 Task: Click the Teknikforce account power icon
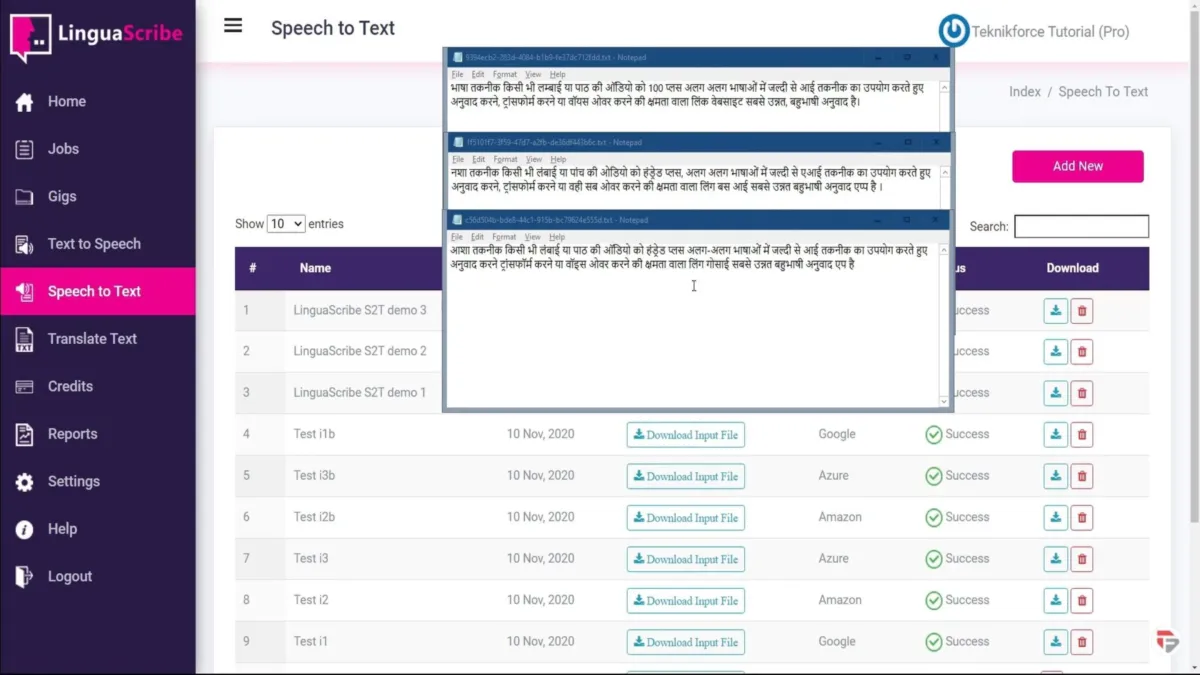click(x=953, y=31)
